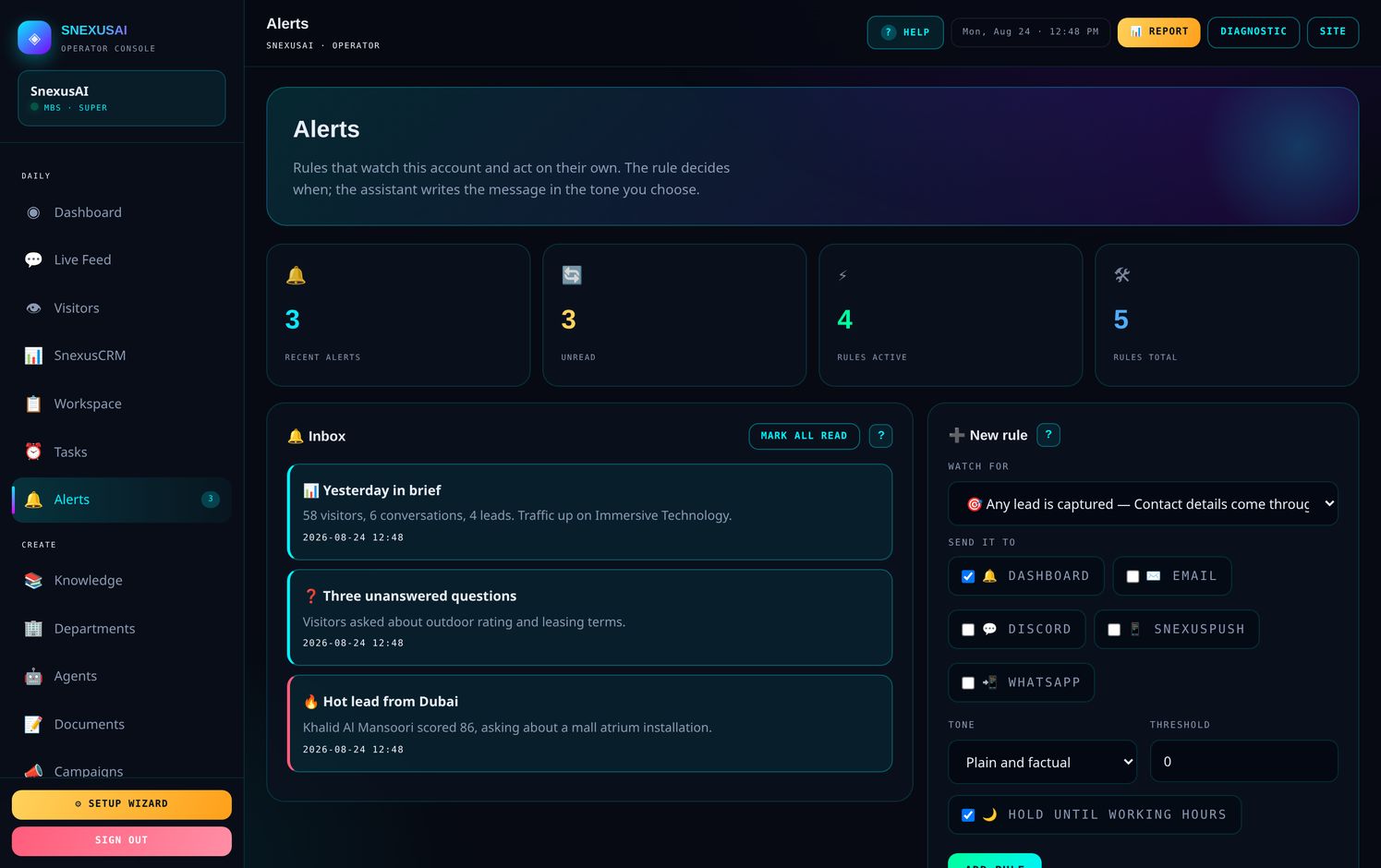Click the refresh icon on Unread card
The image size is (1381, 868).
572,275
